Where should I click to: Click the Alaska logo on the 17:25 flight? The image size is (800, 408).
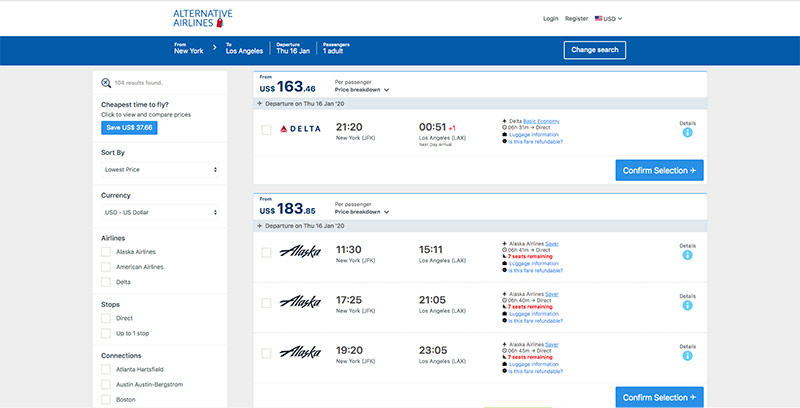pyautogui.click(x=301, y=302)
